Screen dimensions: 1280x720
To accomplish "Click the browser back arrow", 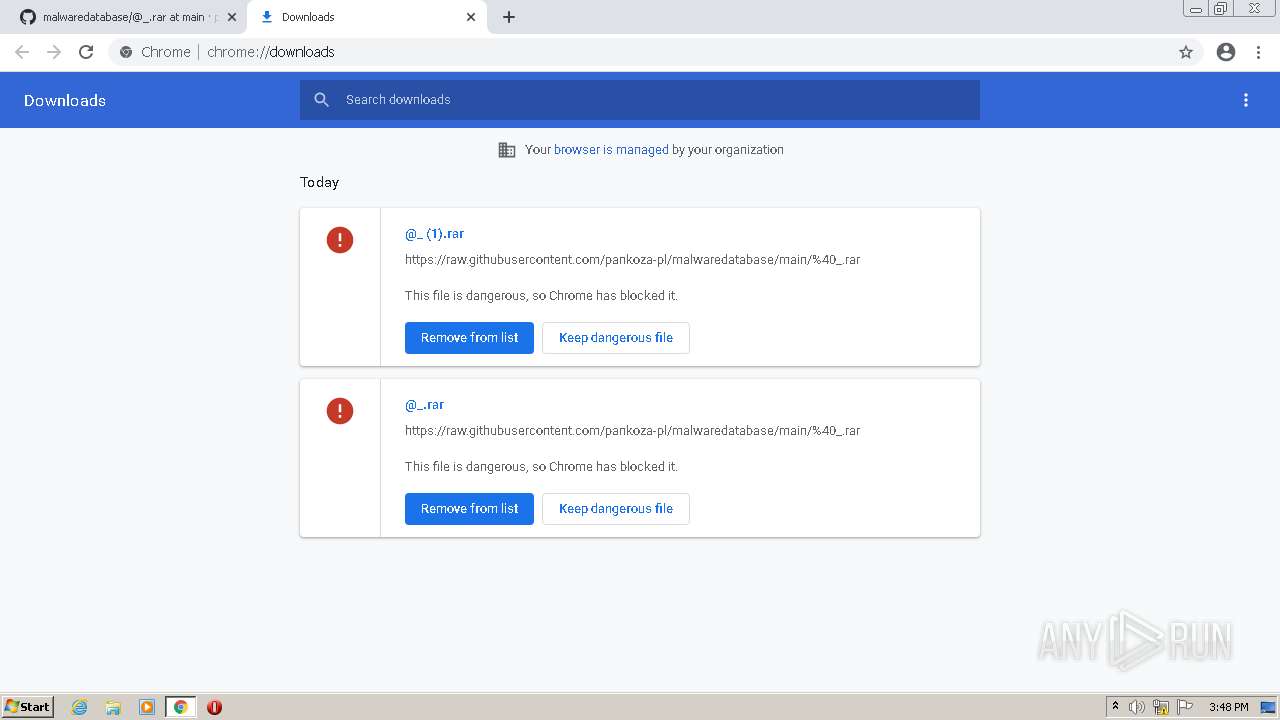I will coord(22,52).
